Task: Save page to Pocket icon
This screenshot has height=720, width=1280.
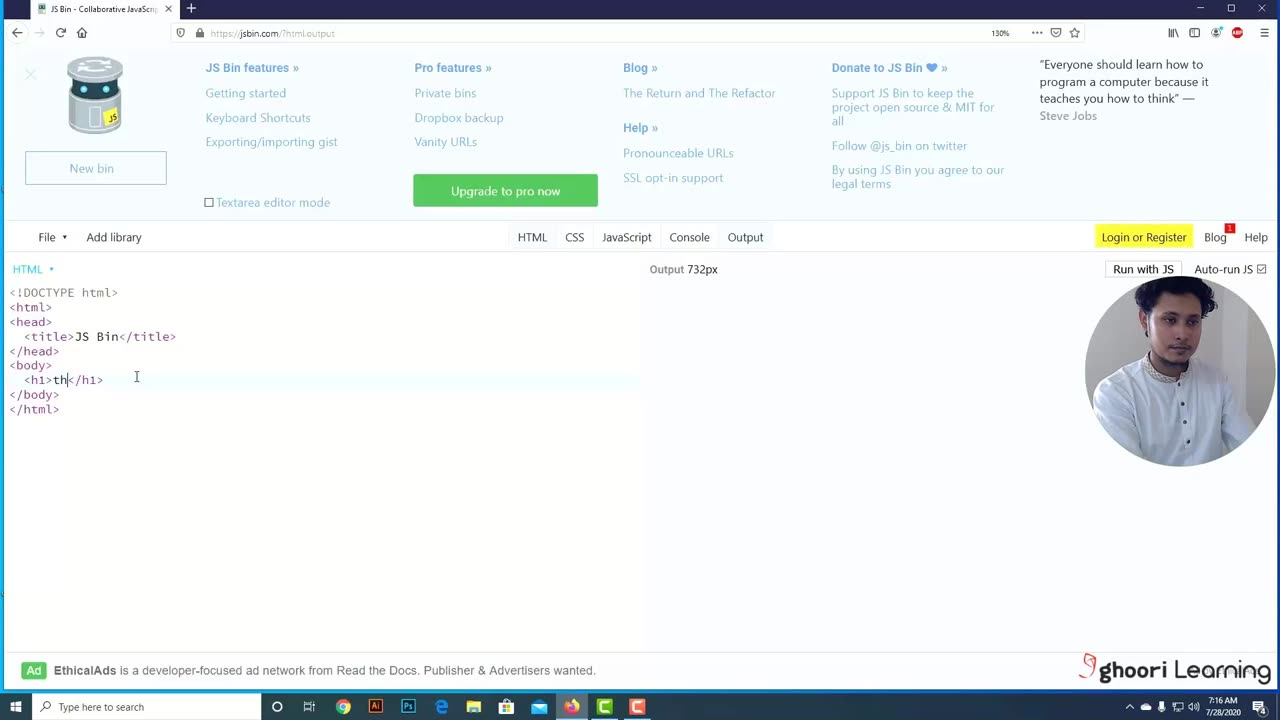Action: point(1056,33)
